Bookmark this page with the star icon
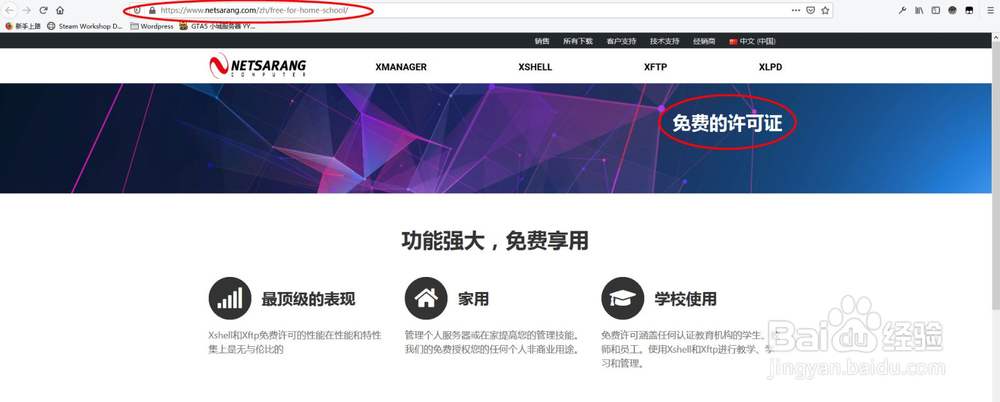 825,10
